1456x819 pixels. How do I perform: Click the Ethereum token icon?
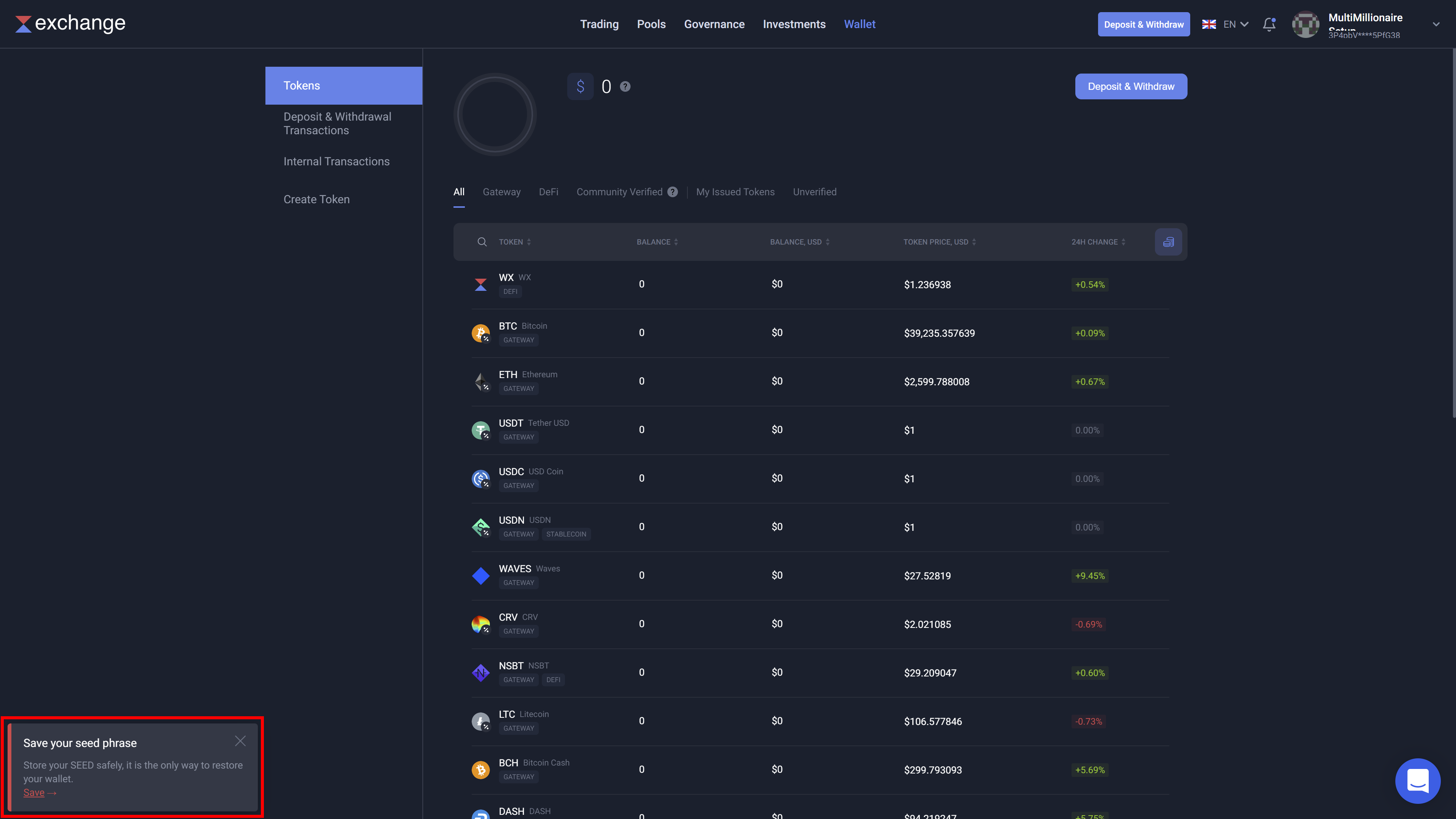point(481,381)
